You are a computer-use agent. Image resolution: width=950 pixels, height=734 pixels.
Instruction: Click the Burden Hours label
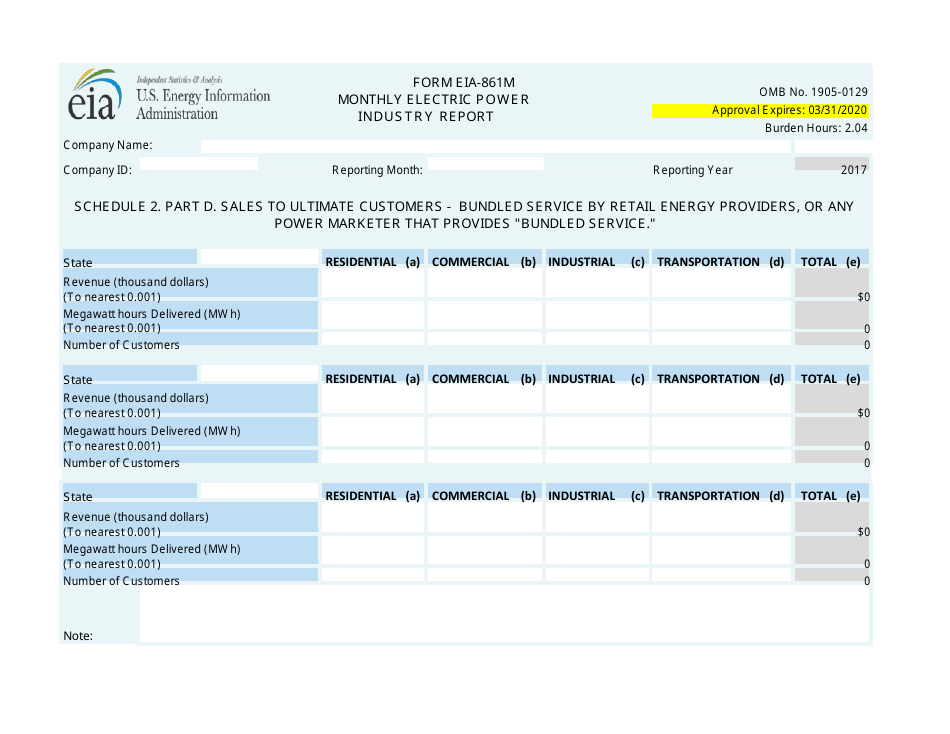click(x=815, y=127)
